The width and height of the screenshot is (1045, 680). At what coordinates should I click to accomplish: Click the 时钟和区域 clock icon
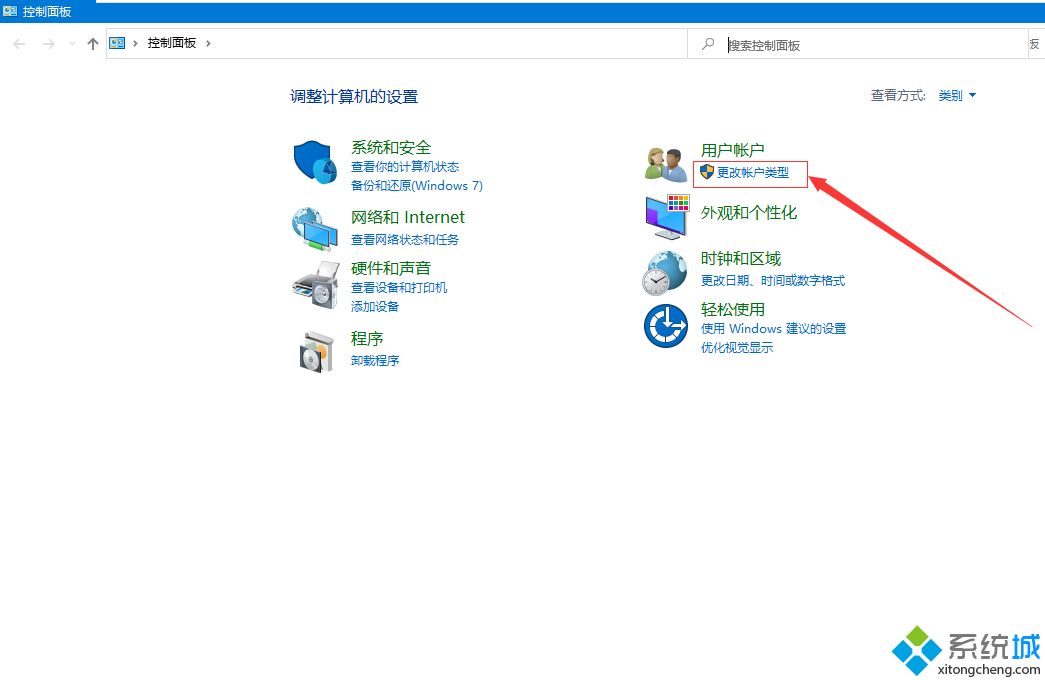664,271
